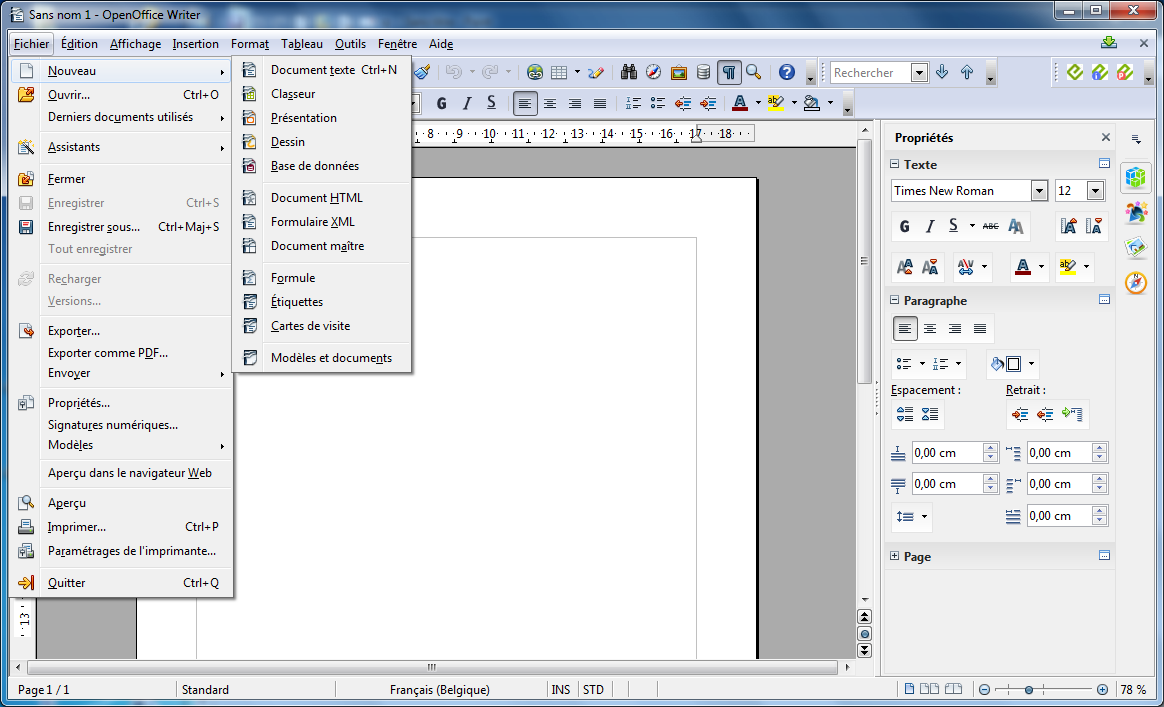Viewport: 1164px width, 707px height.
Task: Click zoom in plus button in status bar
Action: tap(1102, 689)
